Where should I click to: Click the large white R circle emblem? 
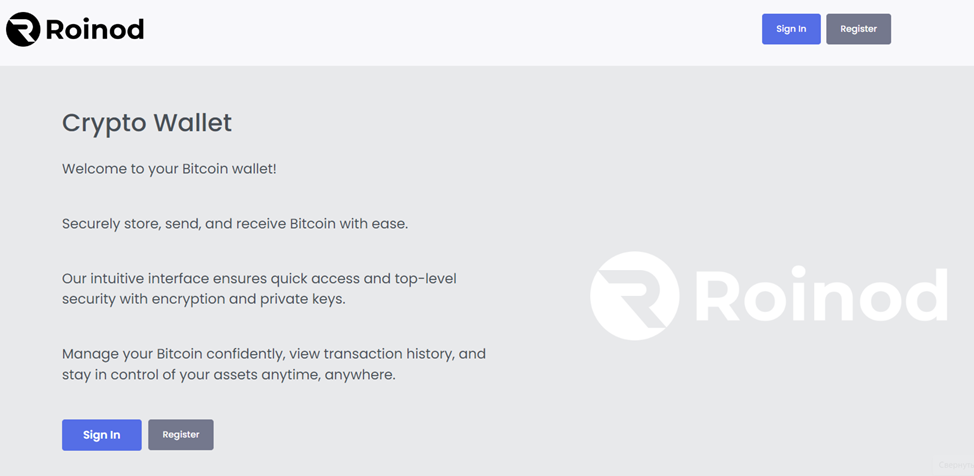coord(634,296)
